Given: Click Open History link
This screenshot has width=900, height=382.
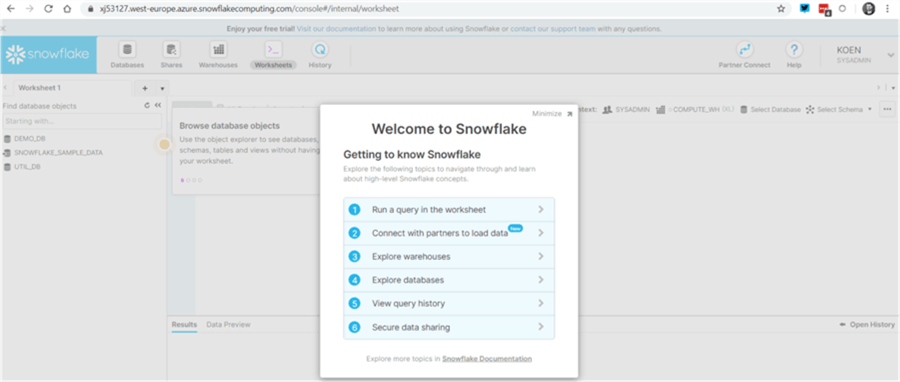Looking at the screenshot, I should [867, 325].
